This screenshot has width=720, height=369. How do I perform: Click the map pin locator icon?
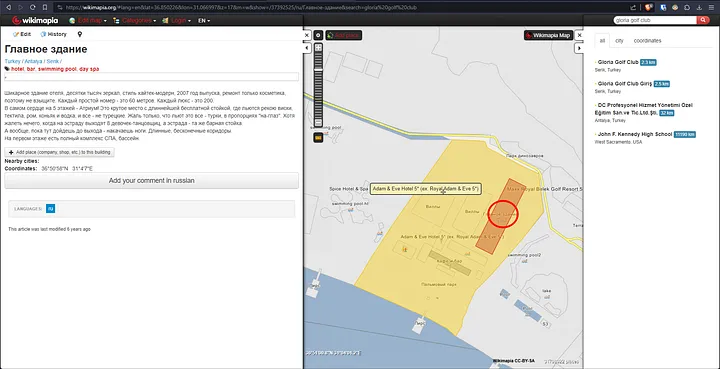click(x=79, y=34)
